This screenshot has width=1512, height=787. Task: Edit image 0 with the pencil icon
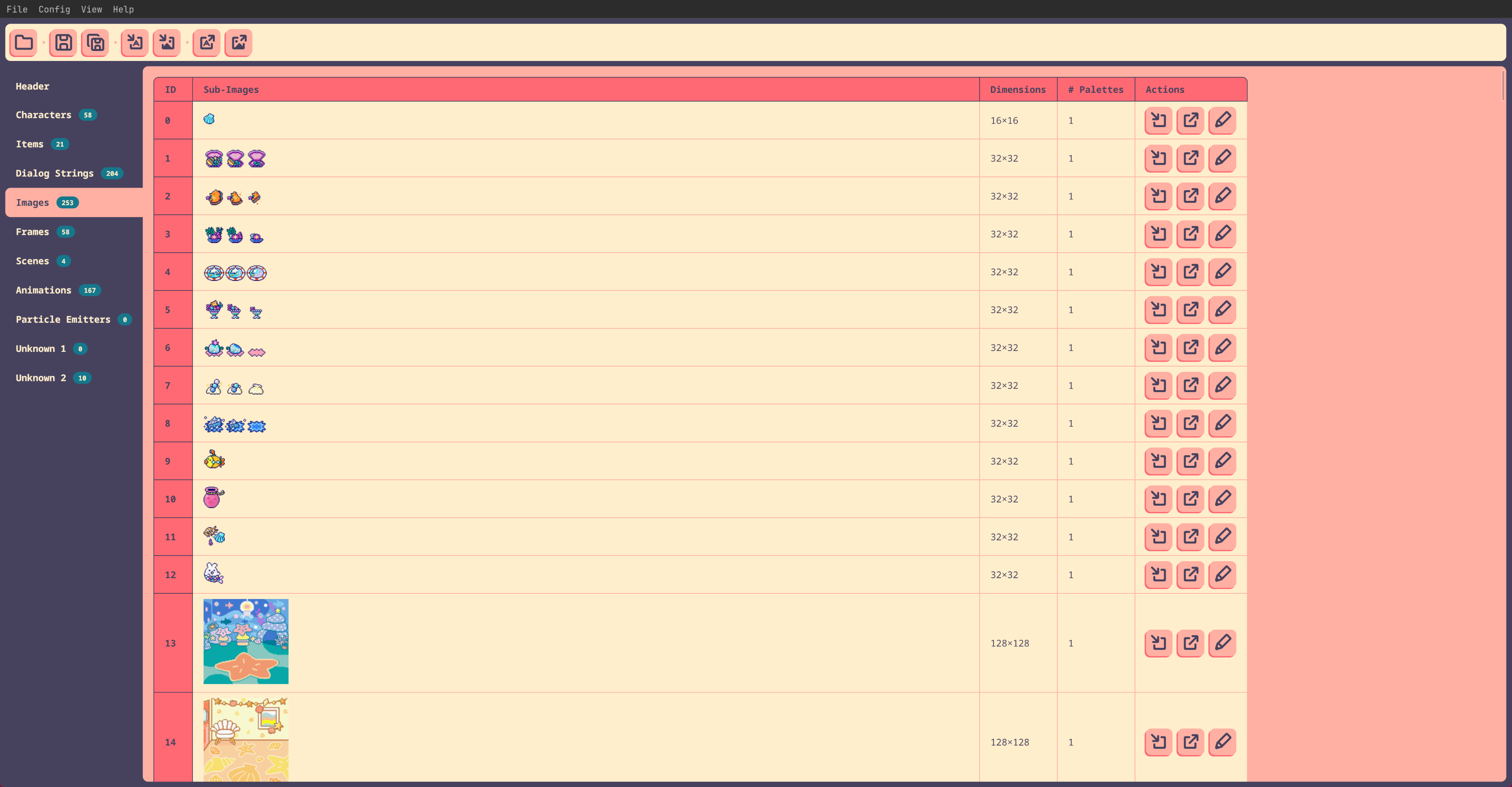click(x=1222, y=120)
